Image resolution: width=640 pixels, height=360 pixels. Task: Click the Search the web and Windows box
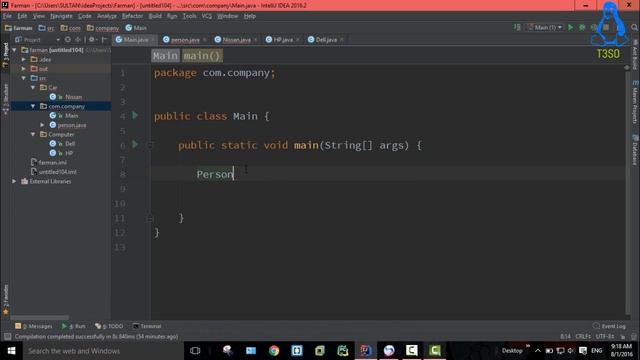tap(104, 351)
